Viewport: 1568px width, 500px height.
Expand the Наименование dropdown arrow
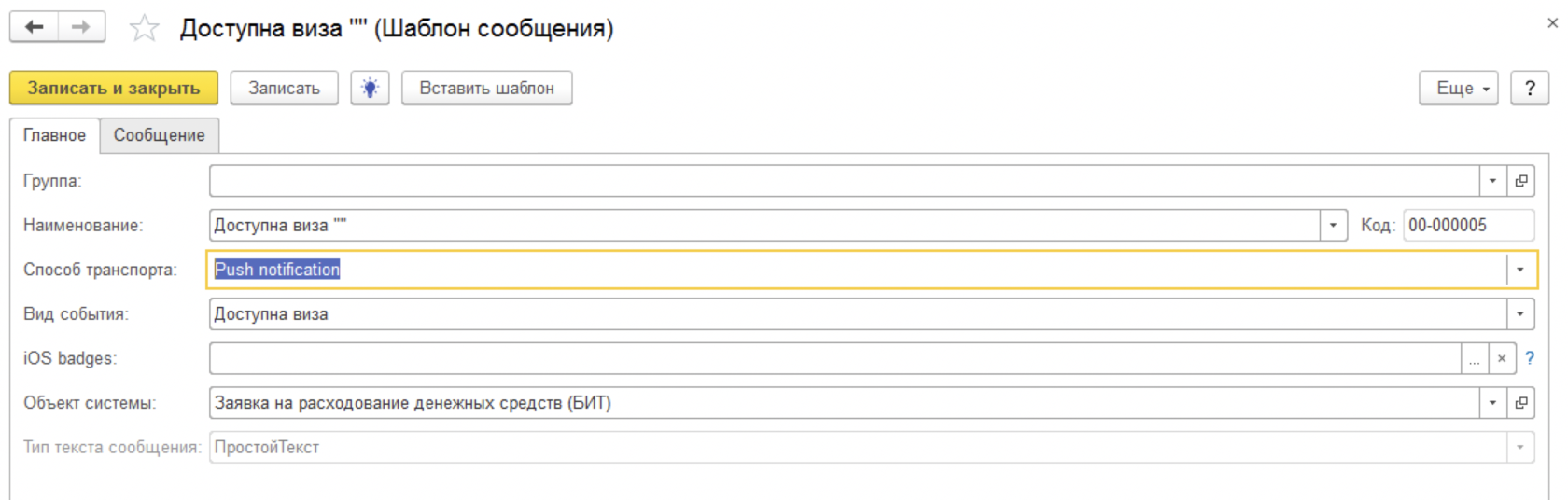tap(1334, 225)
